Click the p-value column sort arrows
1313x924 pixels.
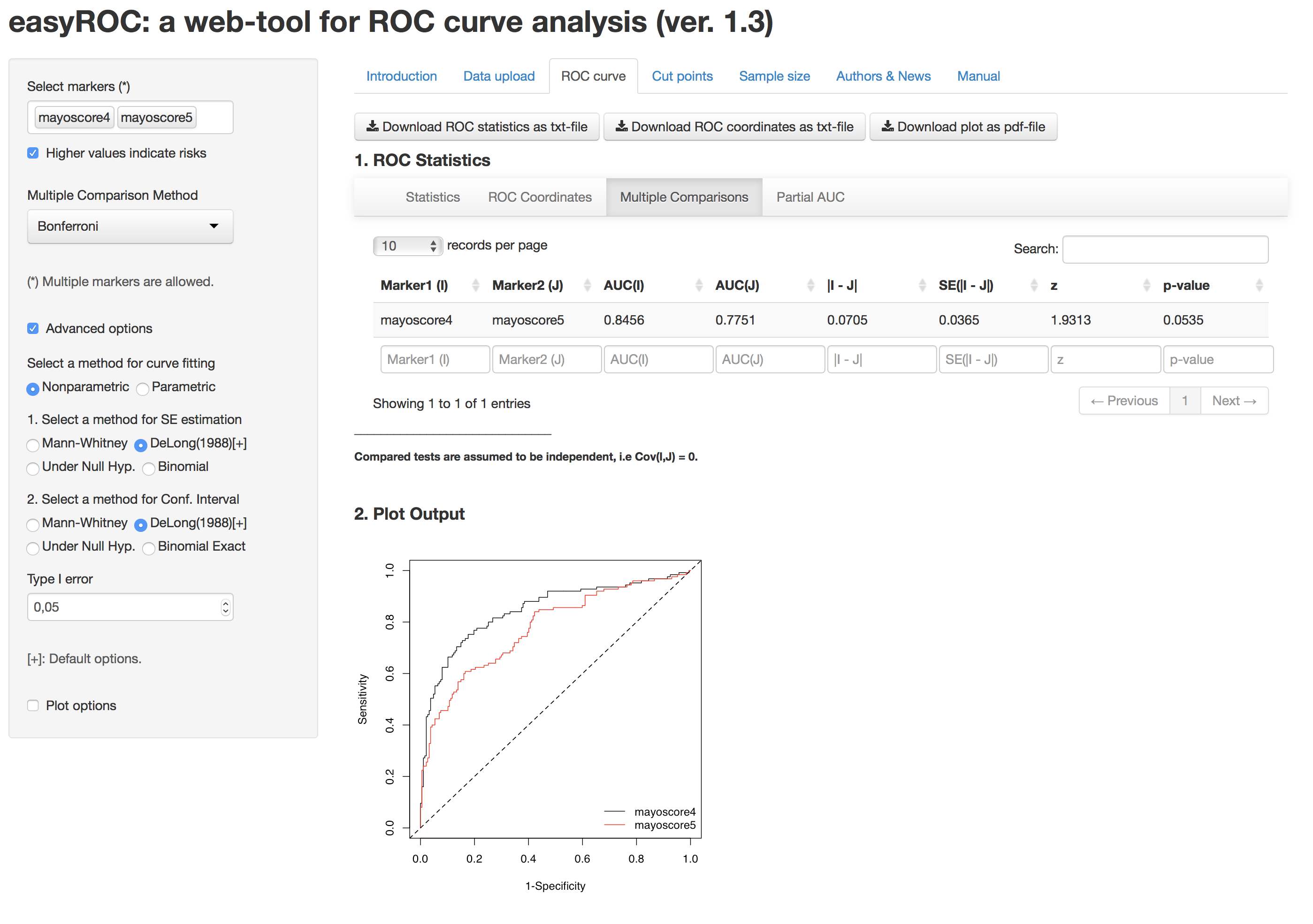(1259, 286)
